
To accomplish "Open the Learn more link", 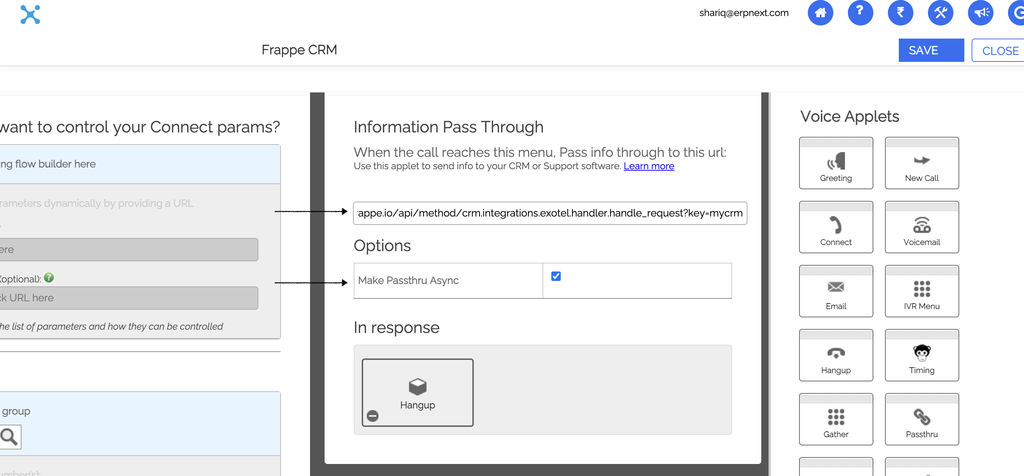I will pos(648,166).
